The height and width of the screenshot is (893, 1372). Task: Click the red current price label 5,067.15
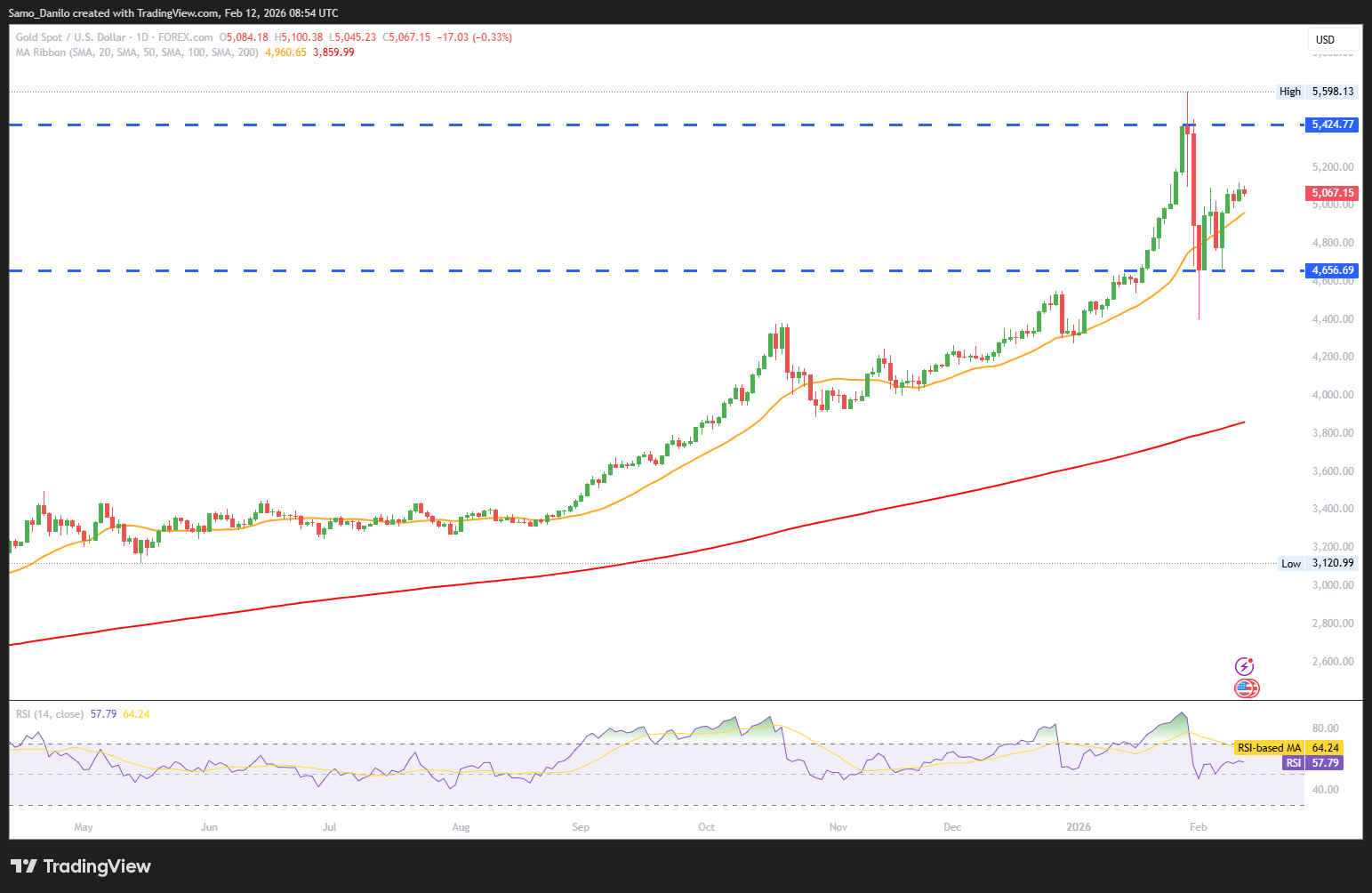[x=1332, y=193]
